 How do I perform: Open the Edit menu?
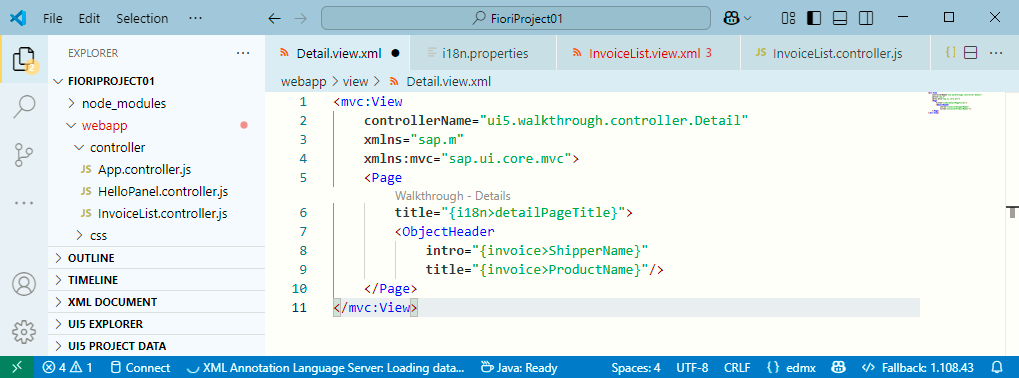(89, 19)
